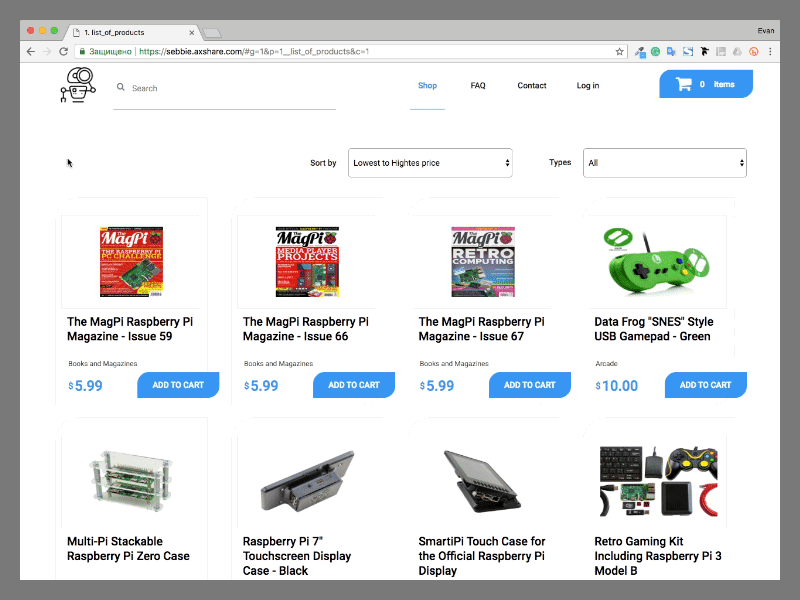Open the Types dropdown set to All
Image resolution: width=800 pixels, height=600 pixels.
[x=665, y=163]
